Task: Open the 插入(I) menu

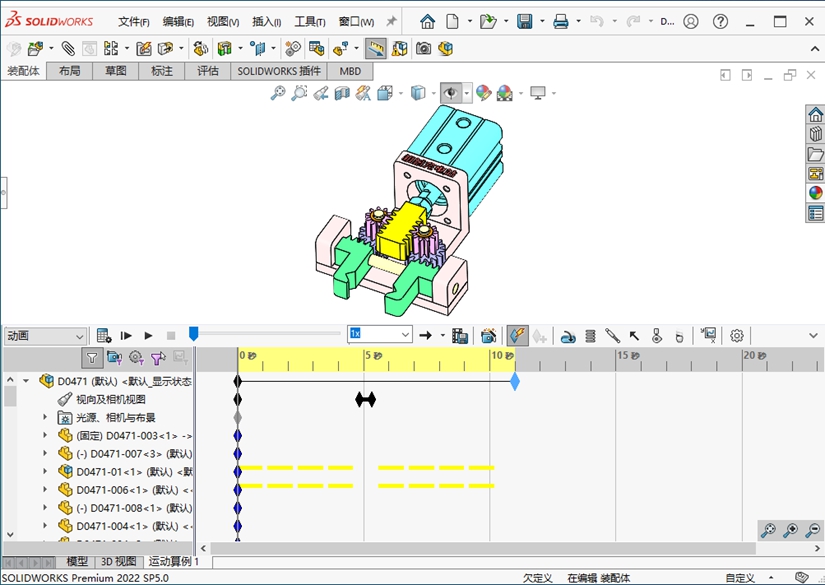Action: 266,22
